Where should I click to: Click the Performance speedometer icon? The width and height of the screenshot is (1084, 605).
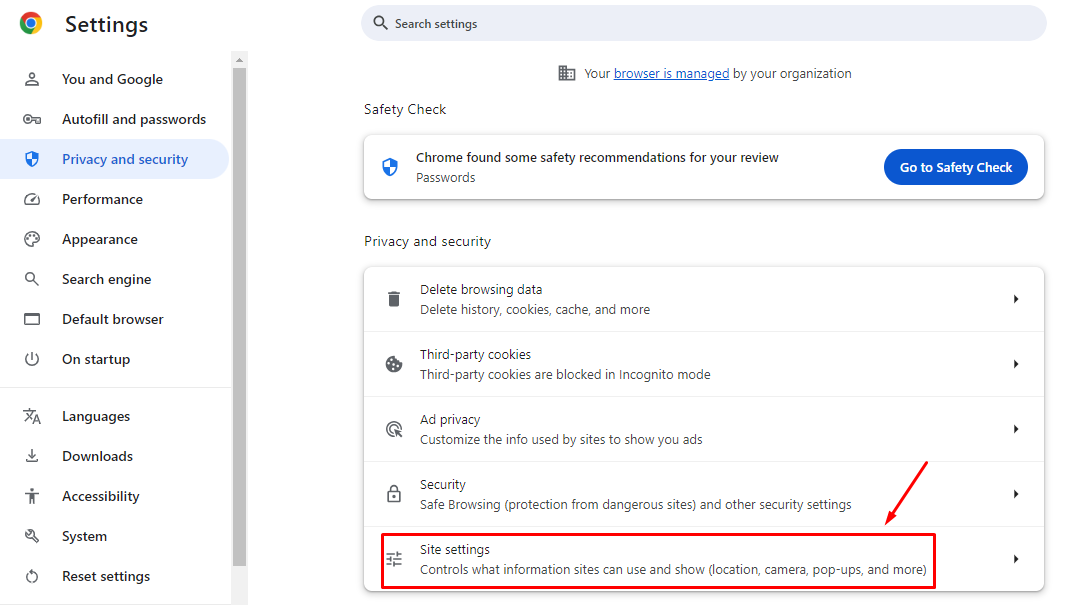tap(32, 199)
